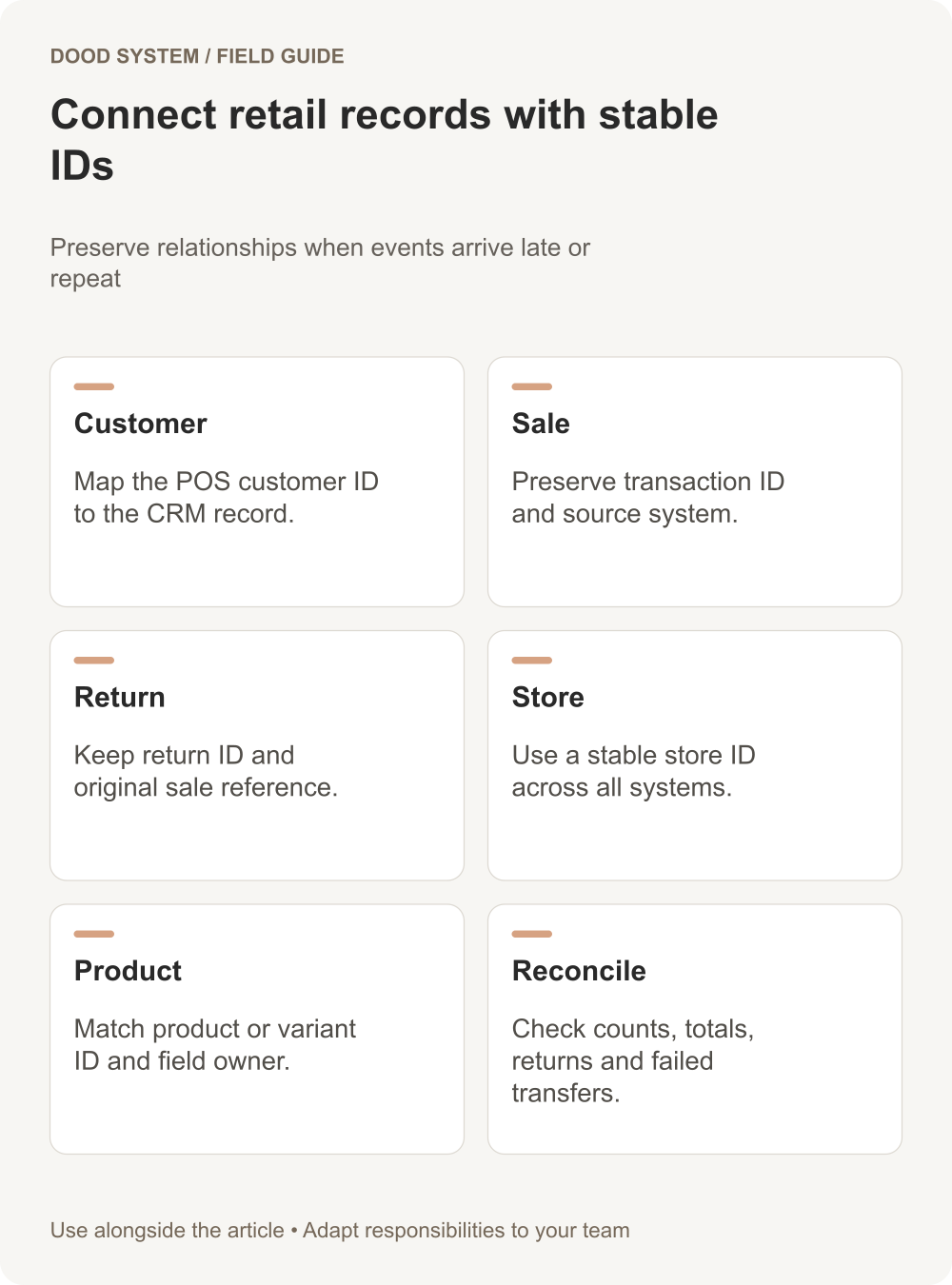Click the 'Map the POS customer ID' text
This screenshot has height=1285, width=952.
point(227,498)
